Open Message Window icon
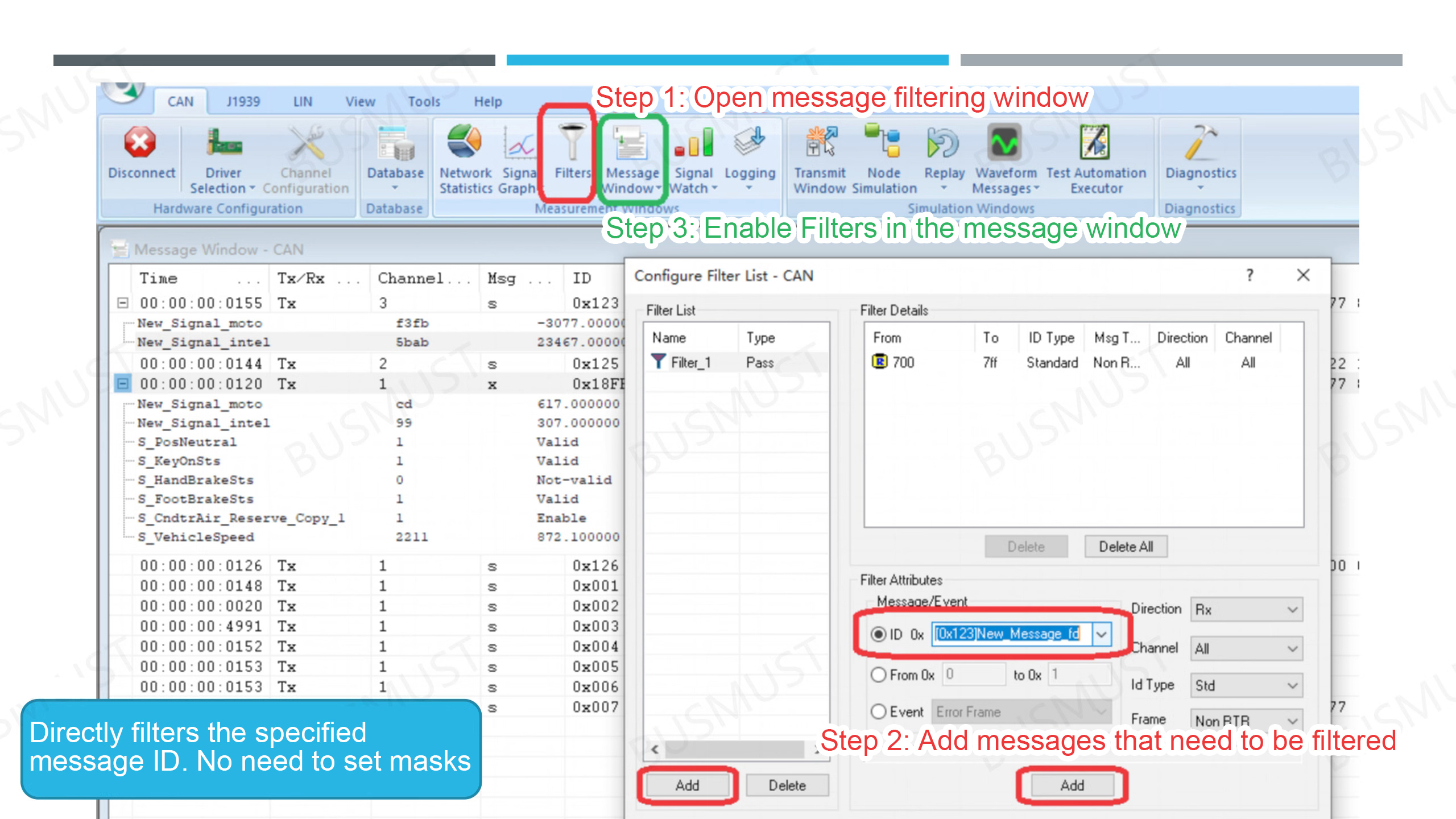Viewport: 1456px width, 819px height. [630, 143]
